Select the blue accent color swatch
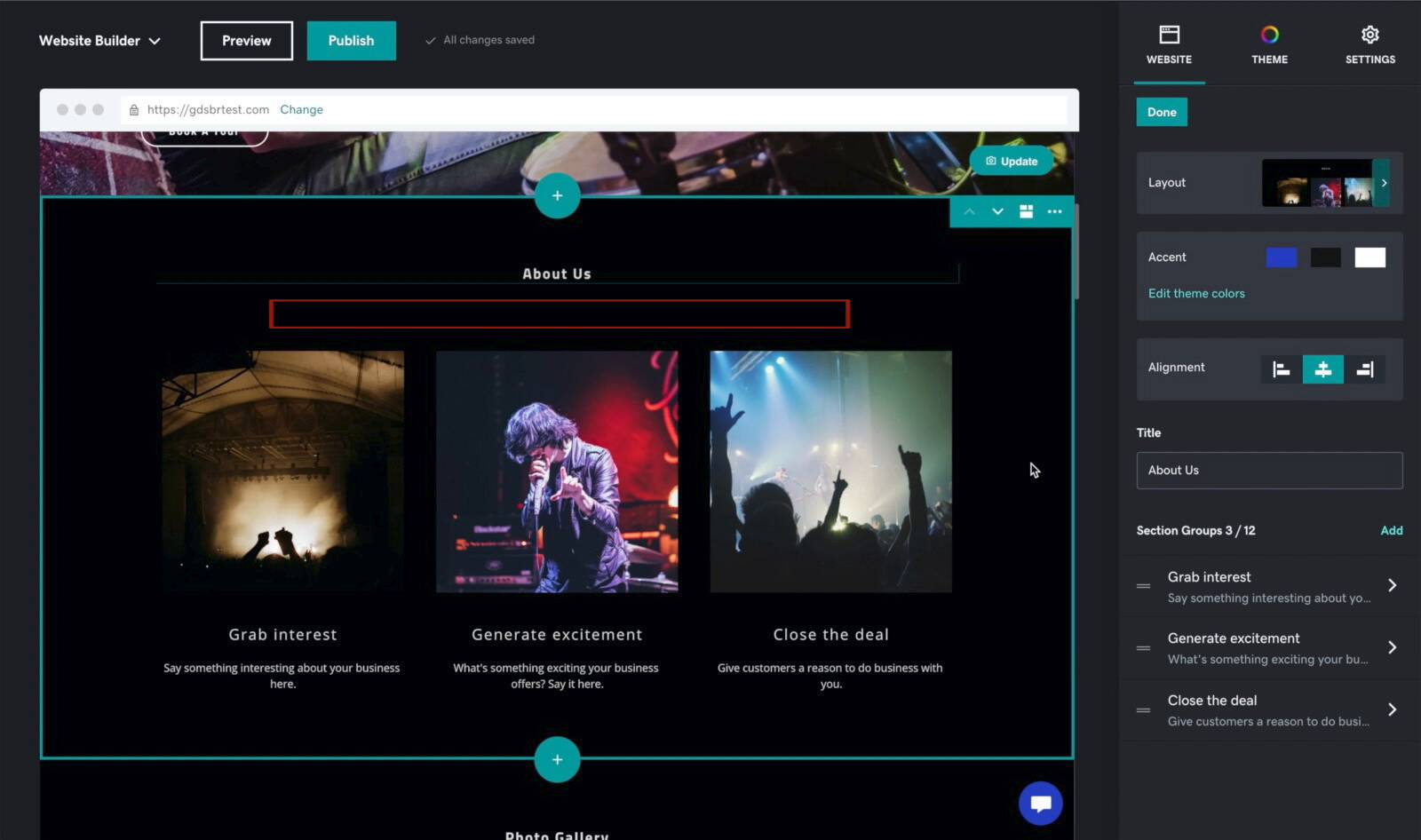 pyautogui.click(x=1281, y=258)
